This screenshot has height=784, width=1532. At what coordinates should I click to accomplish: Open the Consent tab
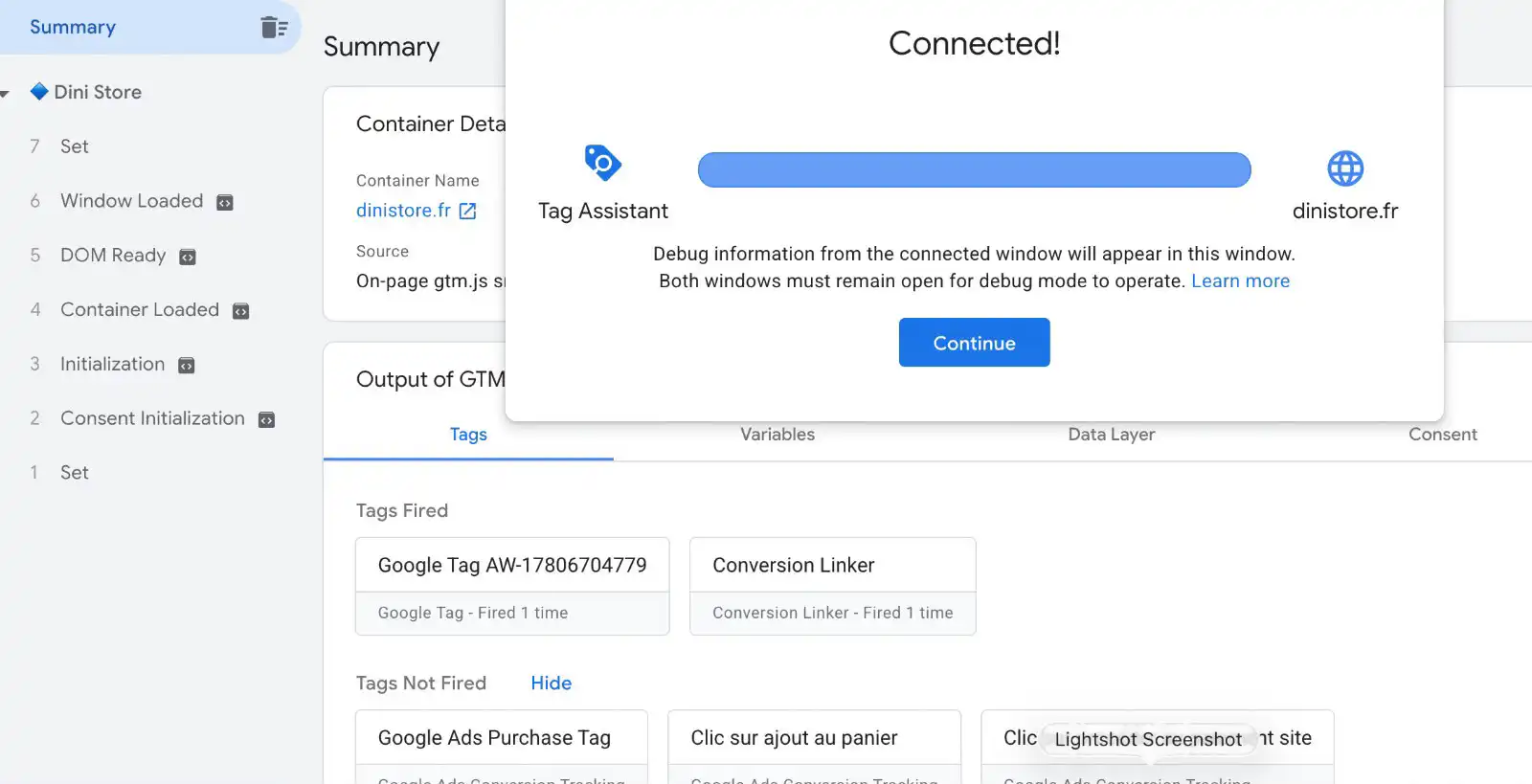click(1443, 435)
